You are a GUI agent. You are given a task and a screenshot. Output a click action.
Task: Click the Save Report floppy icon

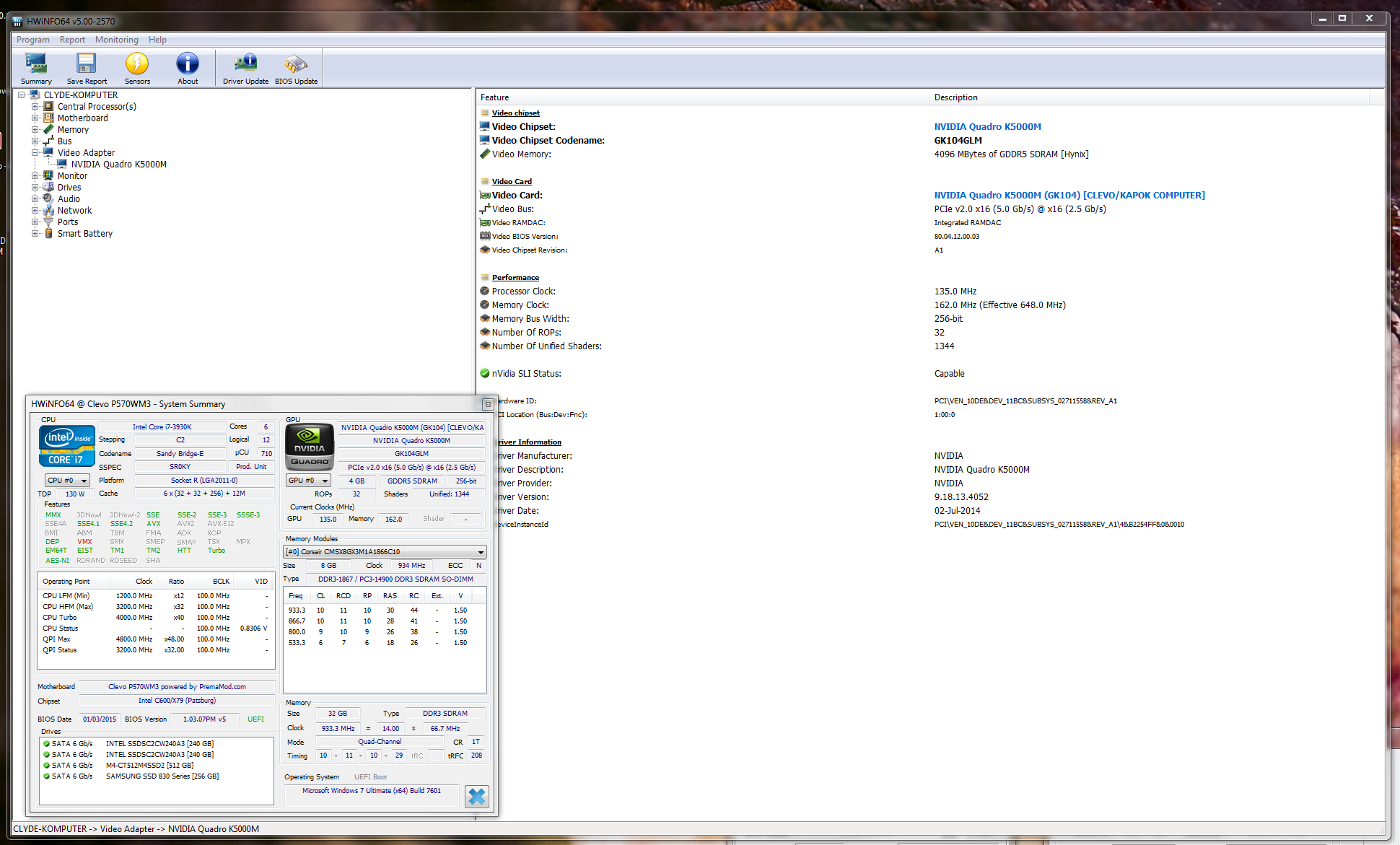point(87,64)
